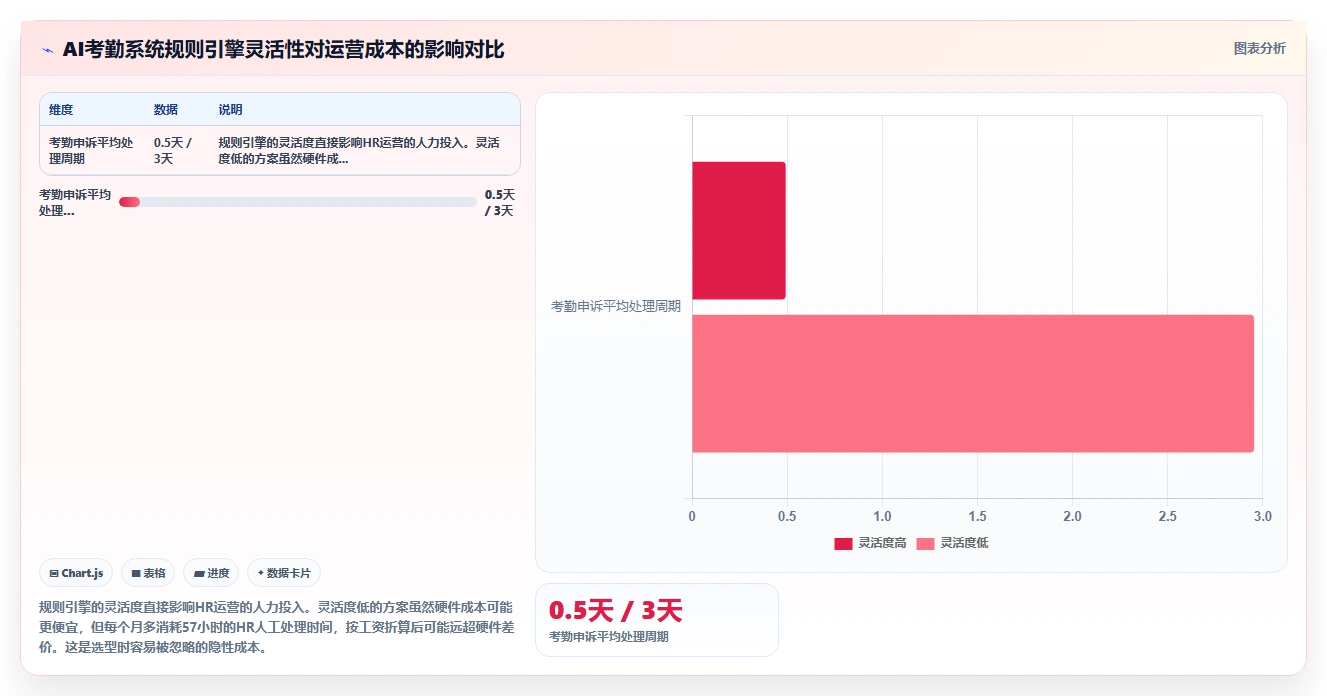Screen dimensions: 1327x696
Task: Select the 进度 tag
Action: tap(211, 573)
